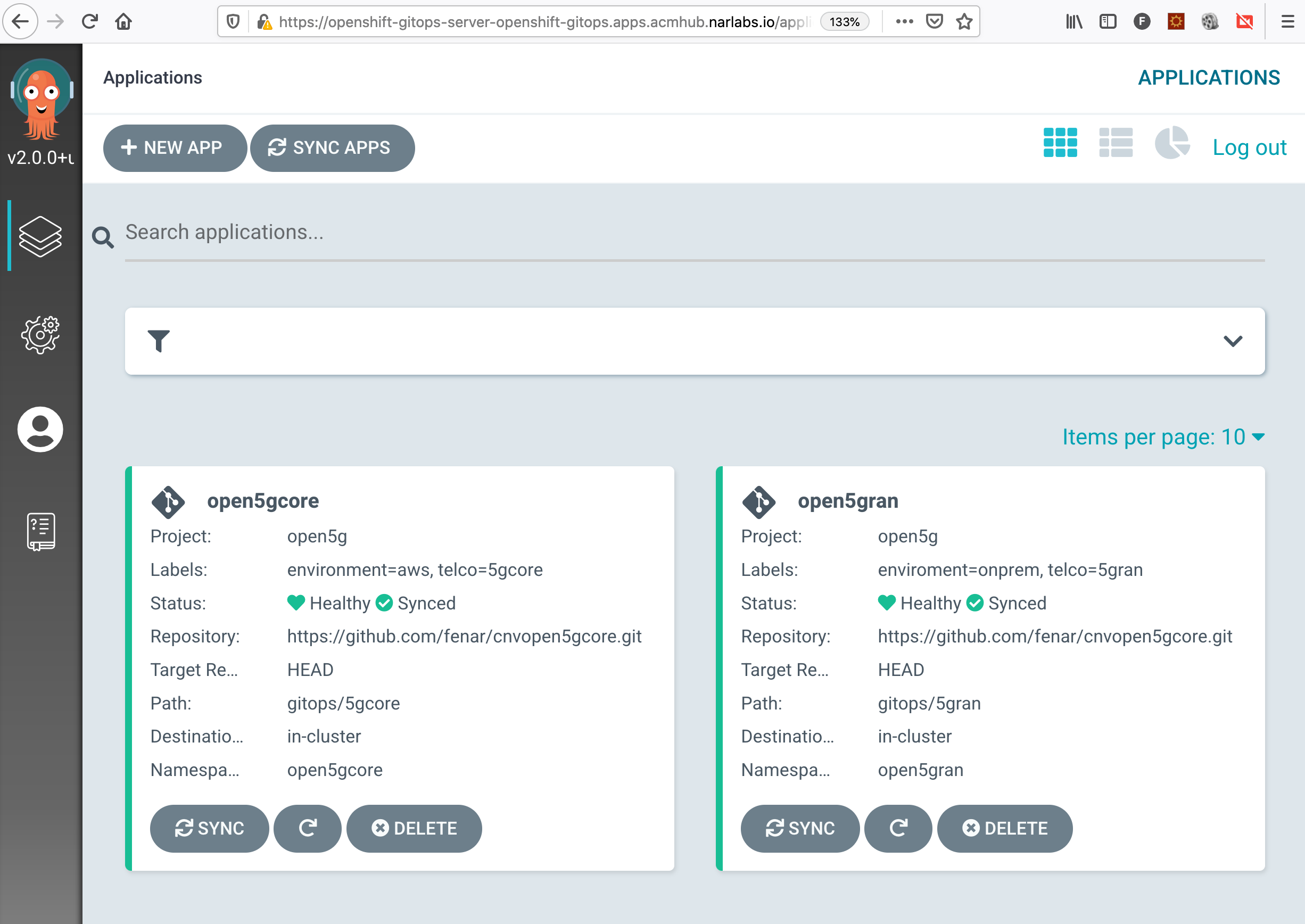Toggle the browser sidebar icon
Image resolution: width=1305 pixels, height=924 pixels.
1108,22
